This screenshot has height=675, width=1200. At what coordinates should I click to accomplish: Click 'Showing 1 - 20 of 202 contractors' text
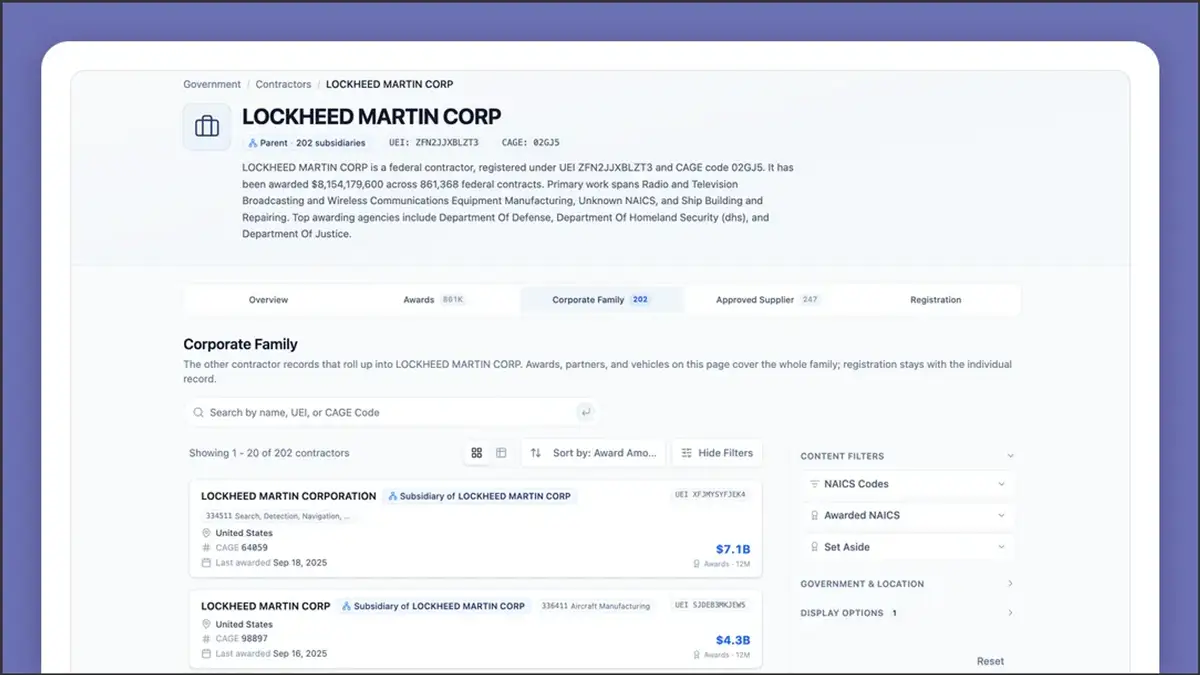pos(269,453)
